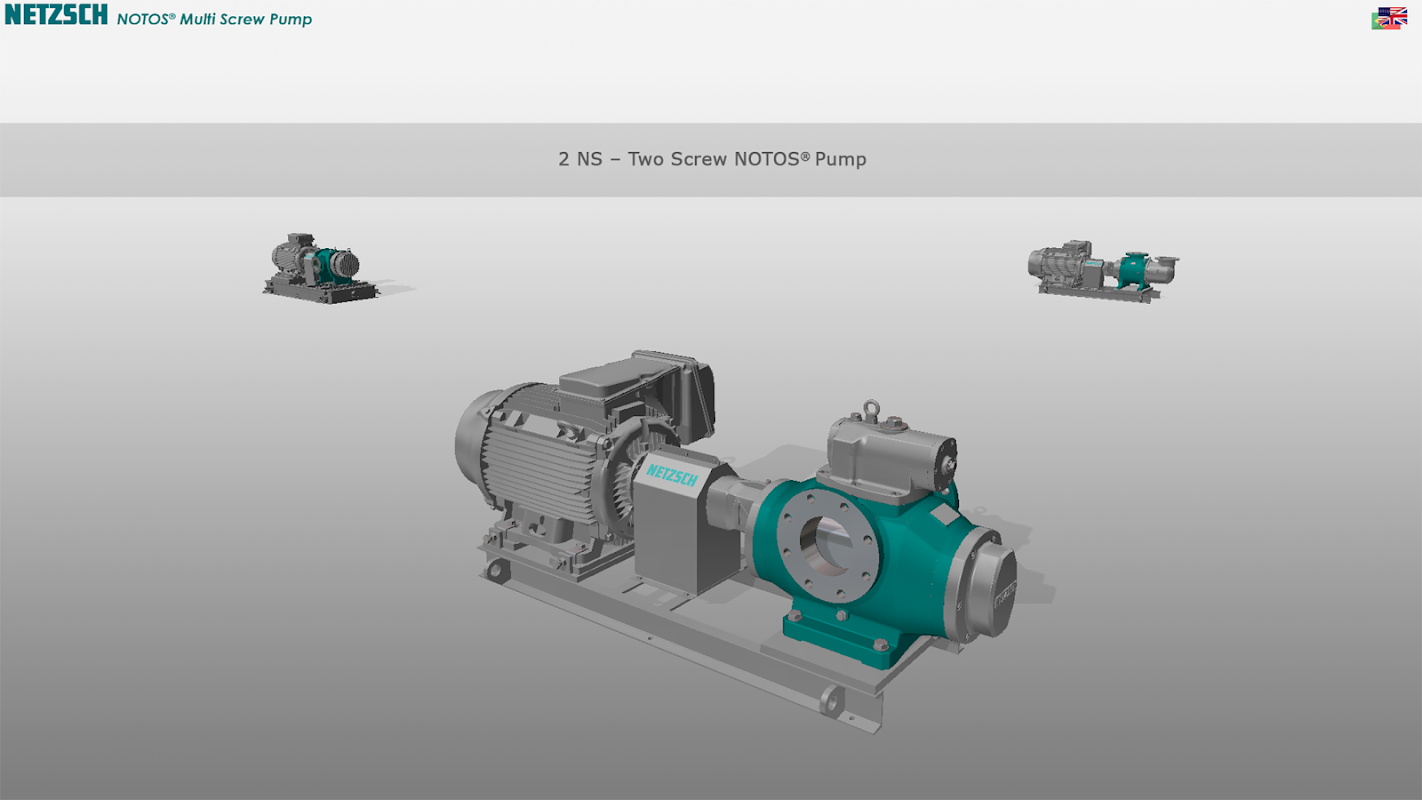Click the large central two screw pump model

tap(736, 540)
